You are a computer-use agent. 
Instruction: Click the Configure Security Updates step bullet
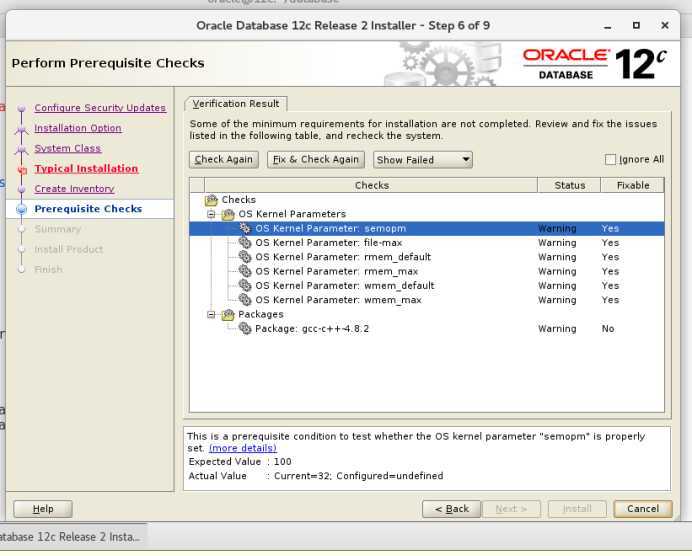point(22,108)
